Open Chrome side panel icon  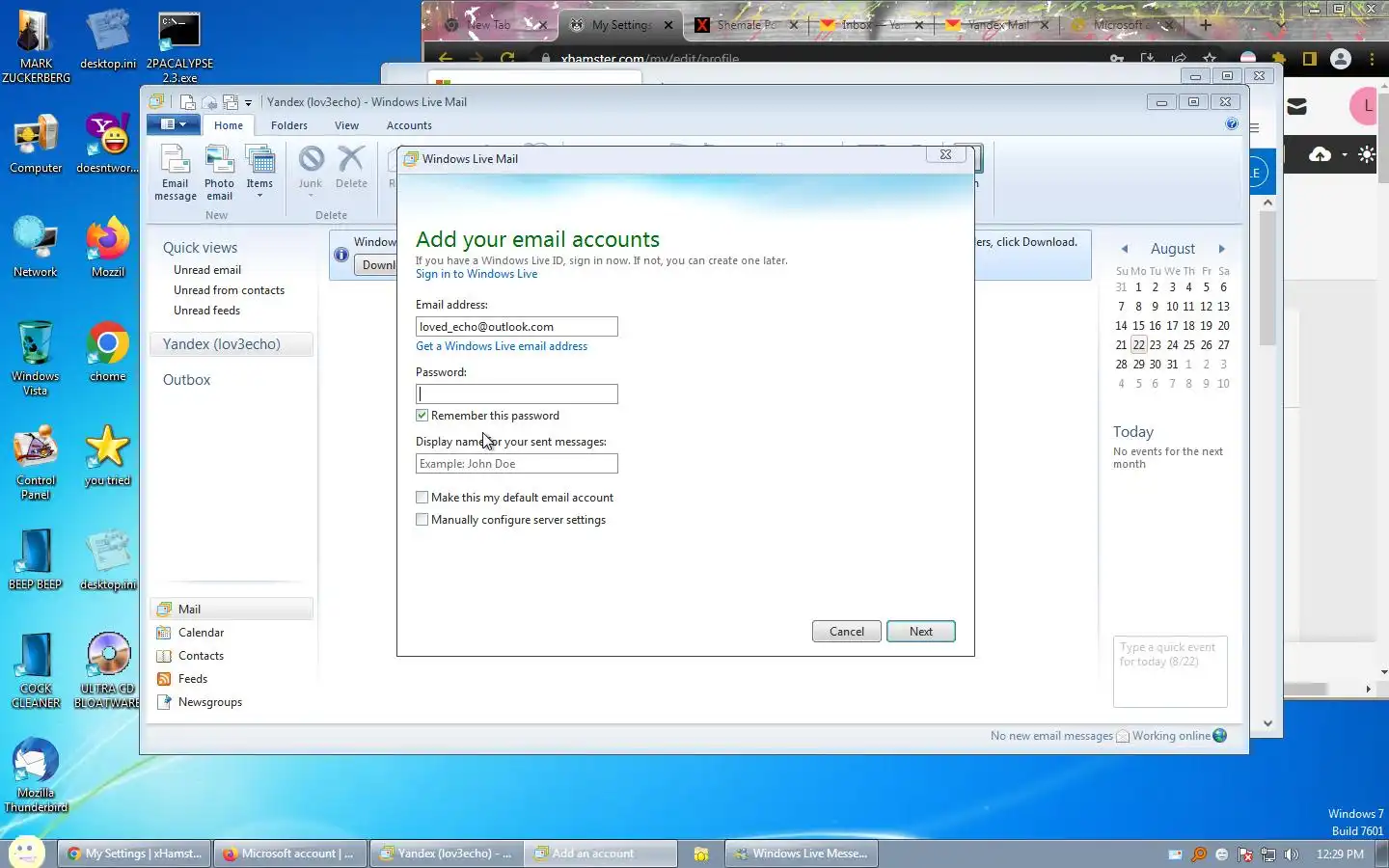pos(1309,59)
